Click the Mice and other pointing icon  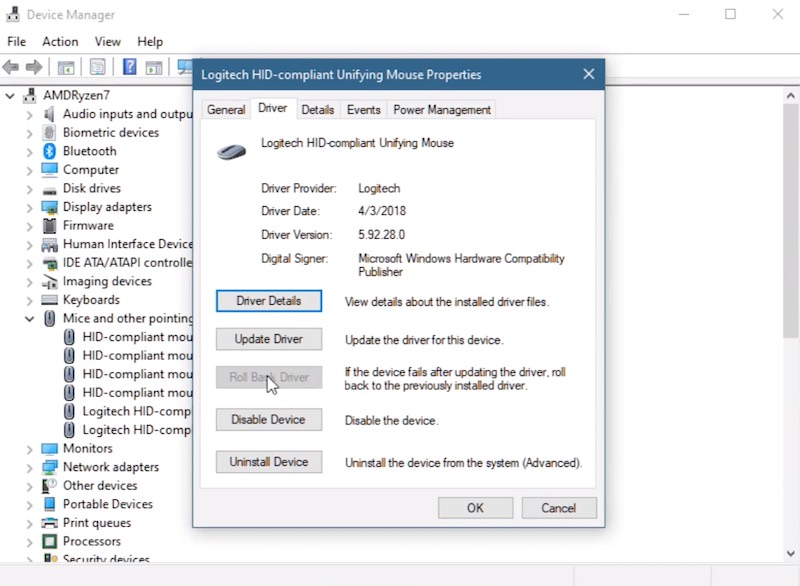click(x=49, y=318)
